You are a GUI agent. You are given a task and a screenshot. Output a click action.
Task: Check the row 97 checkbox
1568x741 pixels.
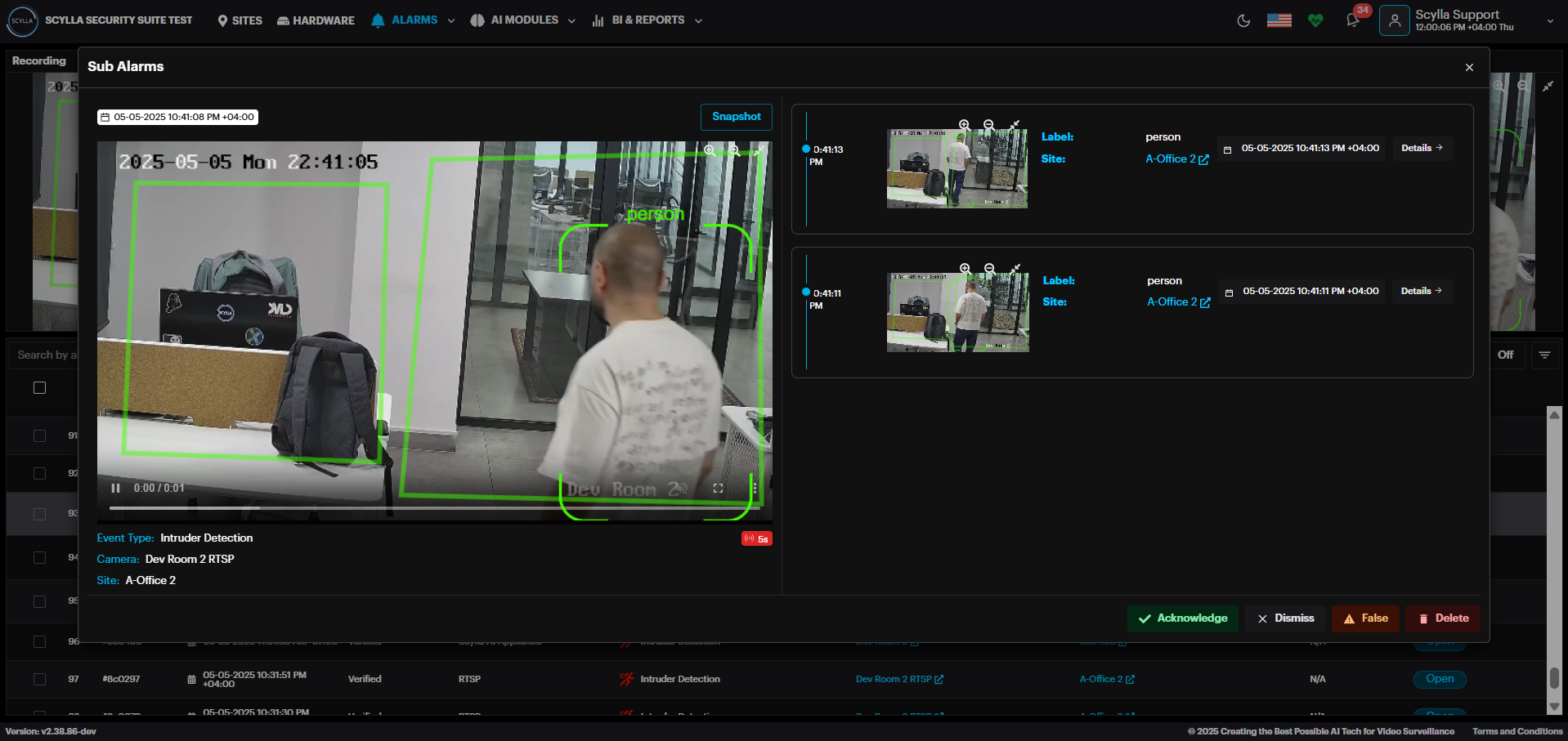tap(39, 679)
